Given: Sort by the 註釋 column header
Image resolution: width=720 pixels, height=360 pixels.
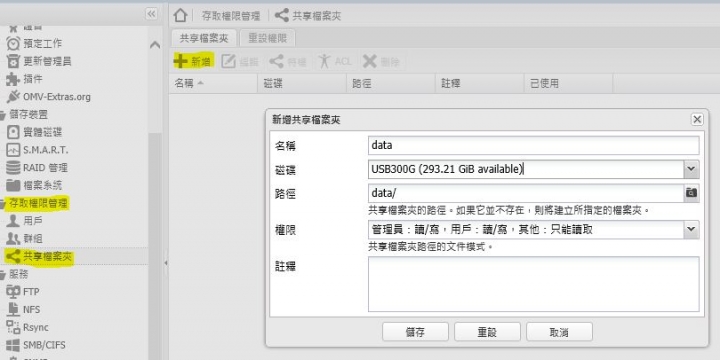Looking at the screenshot, I should coord(480,84).
